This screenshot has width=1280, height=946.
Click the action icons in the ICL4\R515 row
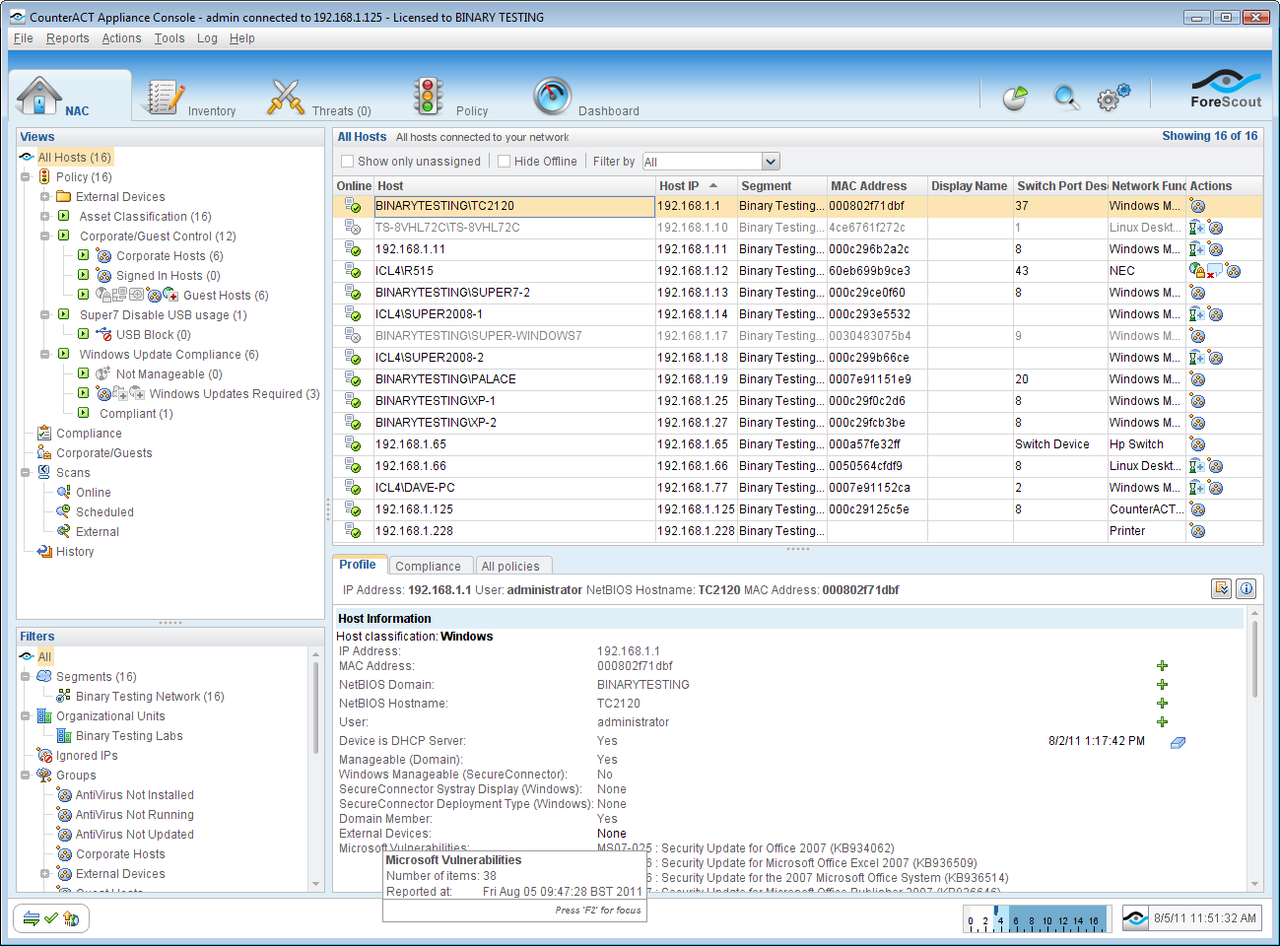(x=1215, y=271)
